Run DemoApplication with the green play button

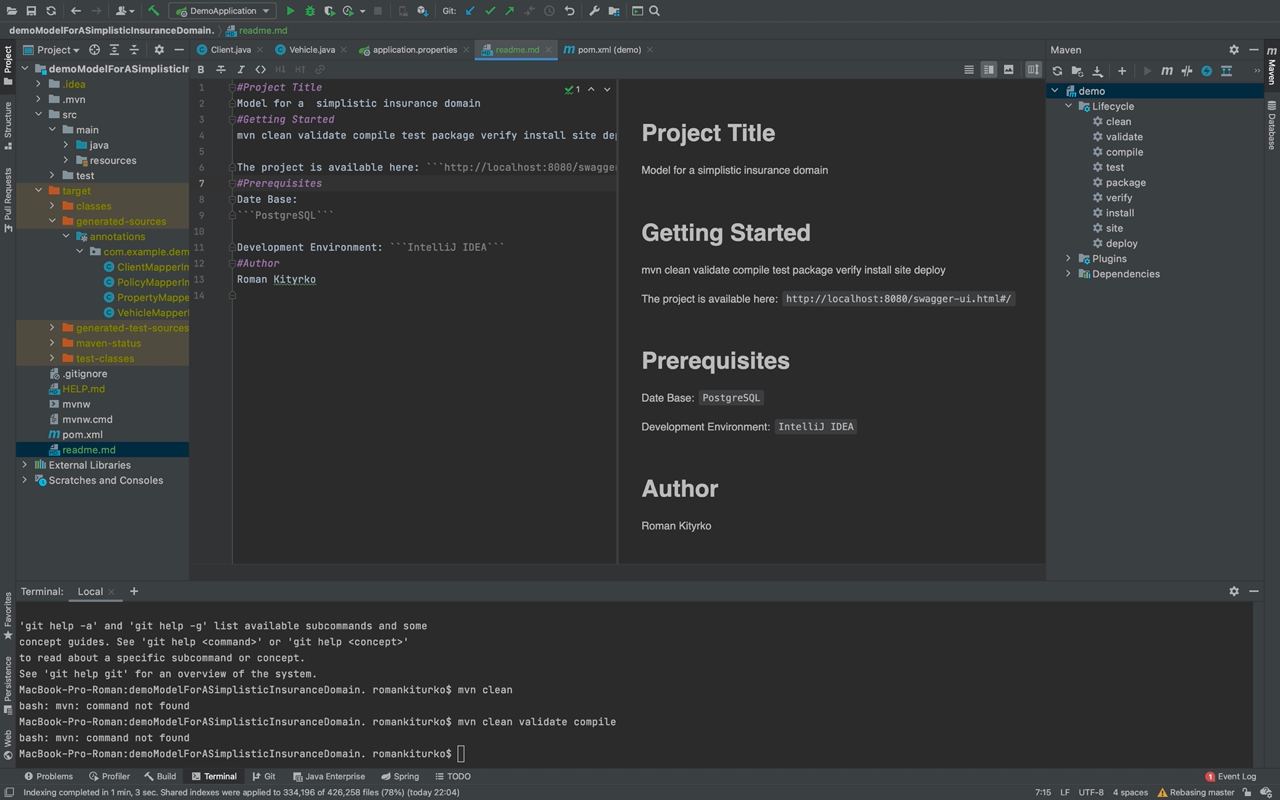(290, 11)
